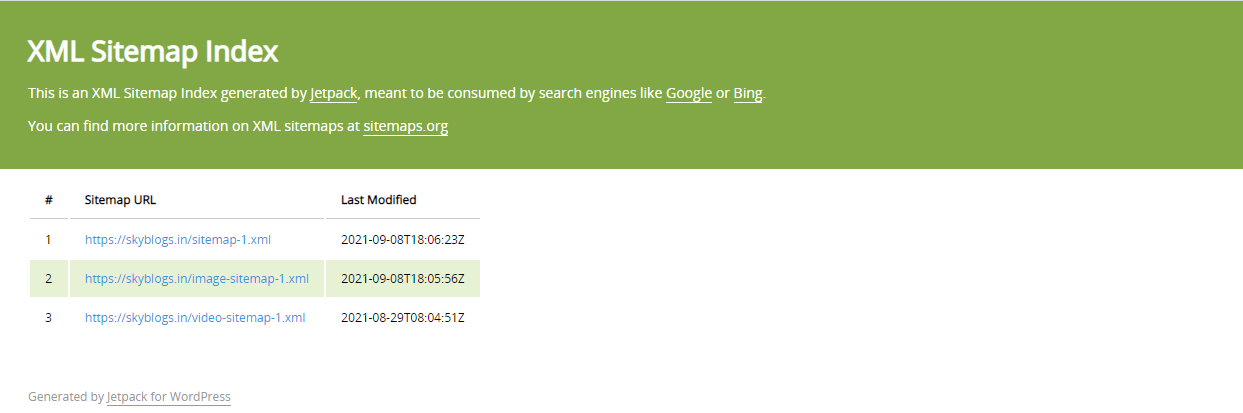
Task: Click the Sitemap URL column header
Action: pyautogui.click(x=120, y=200)
